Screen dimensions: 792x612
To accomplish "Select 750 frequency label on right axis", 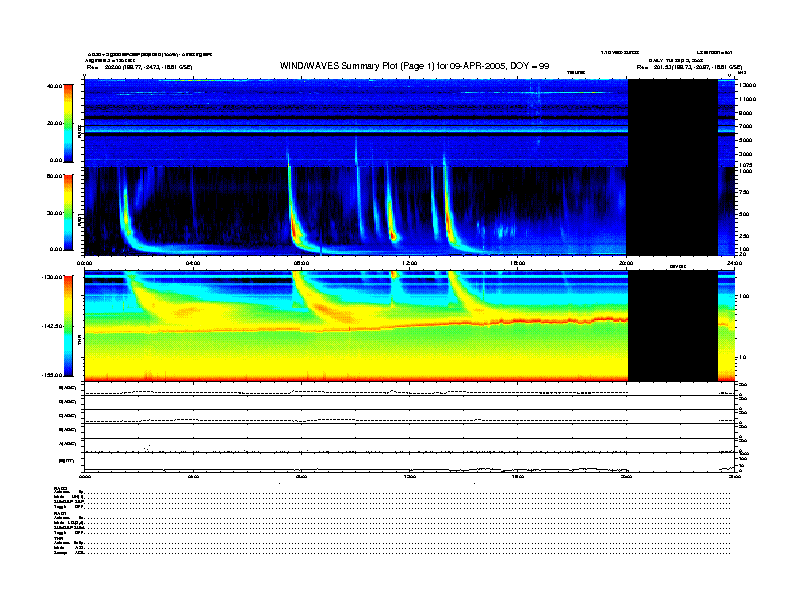I will [744, 192].
